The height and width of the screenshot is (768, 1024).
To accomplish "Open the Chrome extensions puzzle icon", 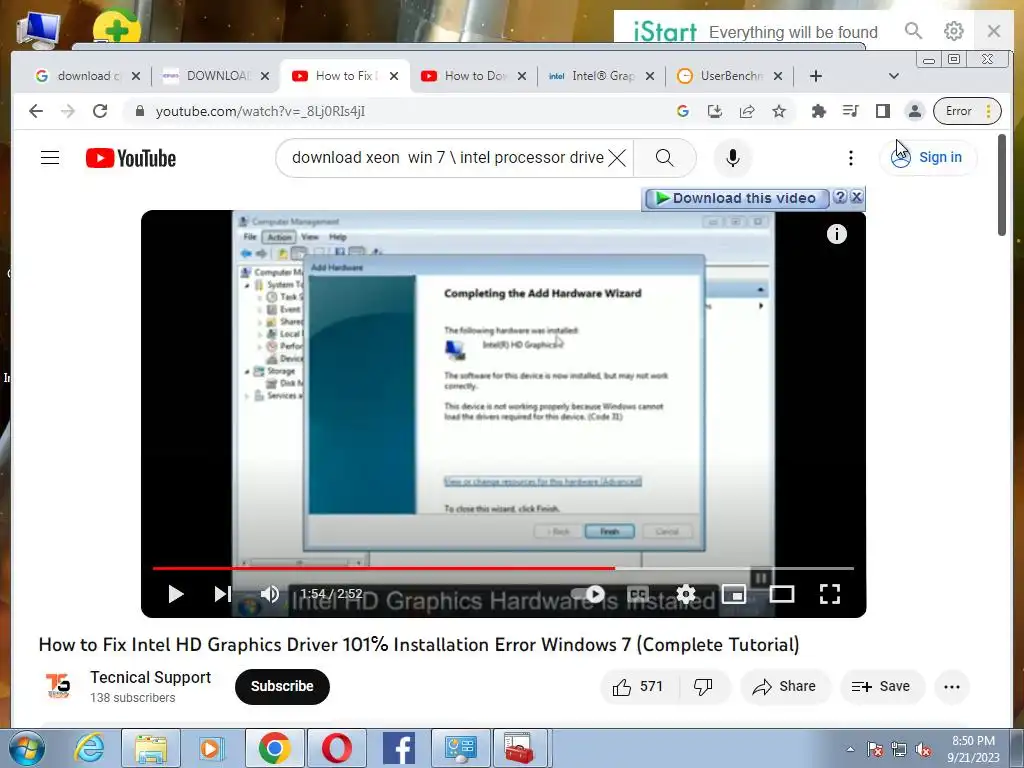I will click(x=818, y=112).
